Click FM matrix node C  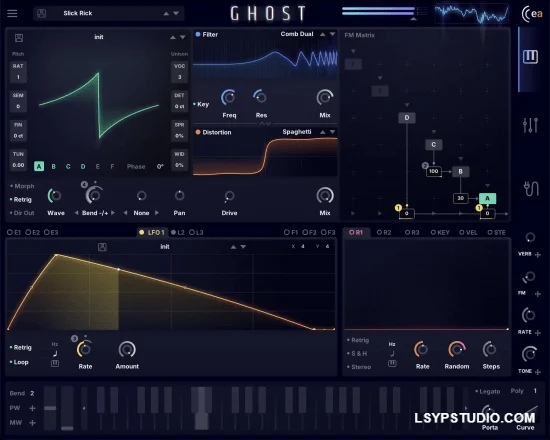coord(434,145)
